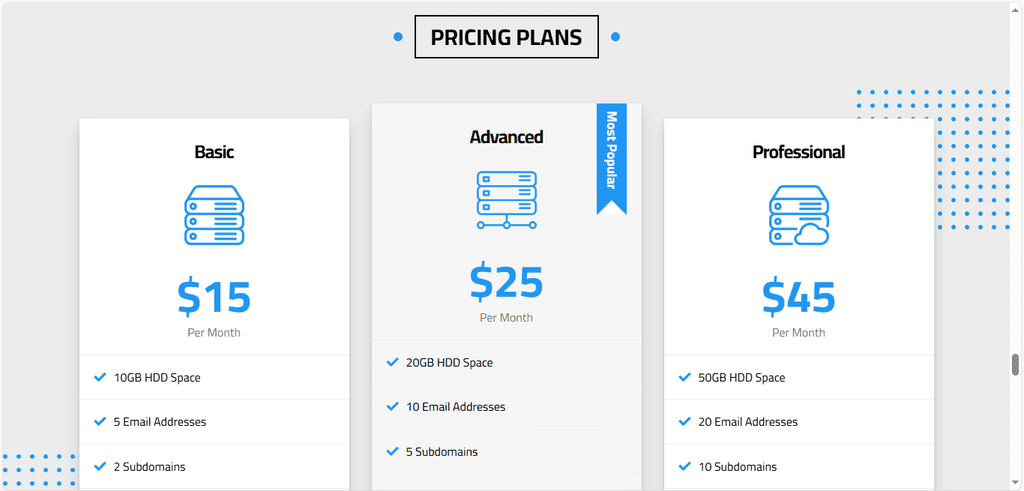Click checkmark beside 10 Subdomains
Screen dimensions: 1024x491
[x=685, y=466]
